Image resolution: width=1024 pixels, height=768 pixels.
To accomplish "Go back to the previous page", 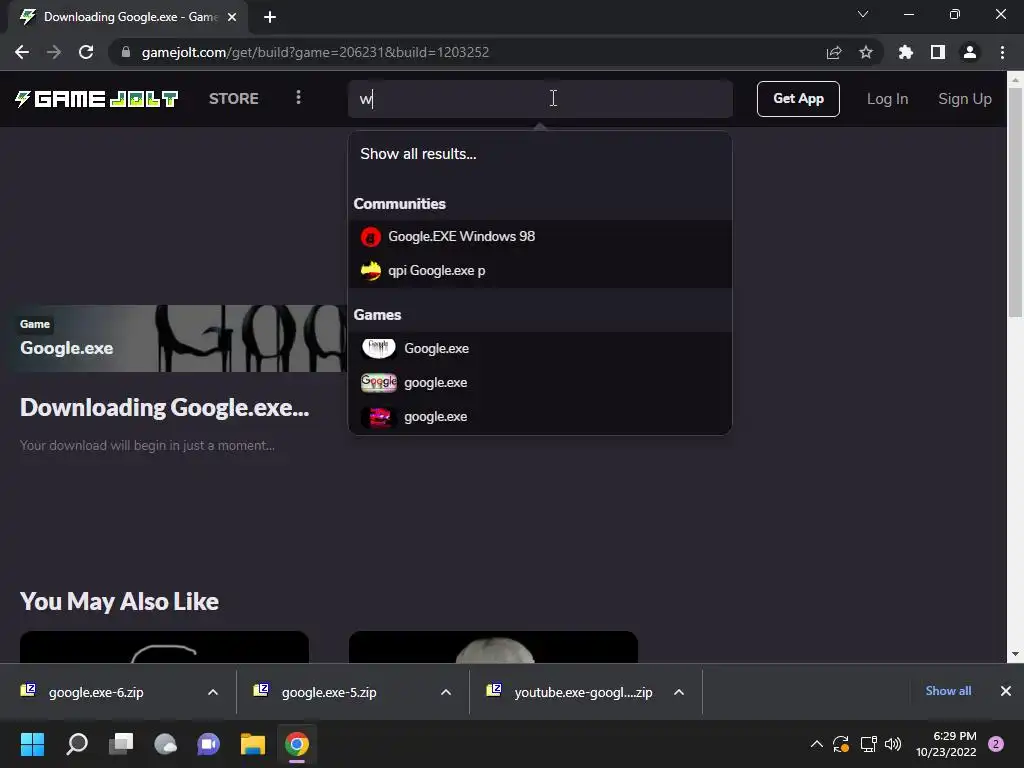I will [x=22, y=52].
